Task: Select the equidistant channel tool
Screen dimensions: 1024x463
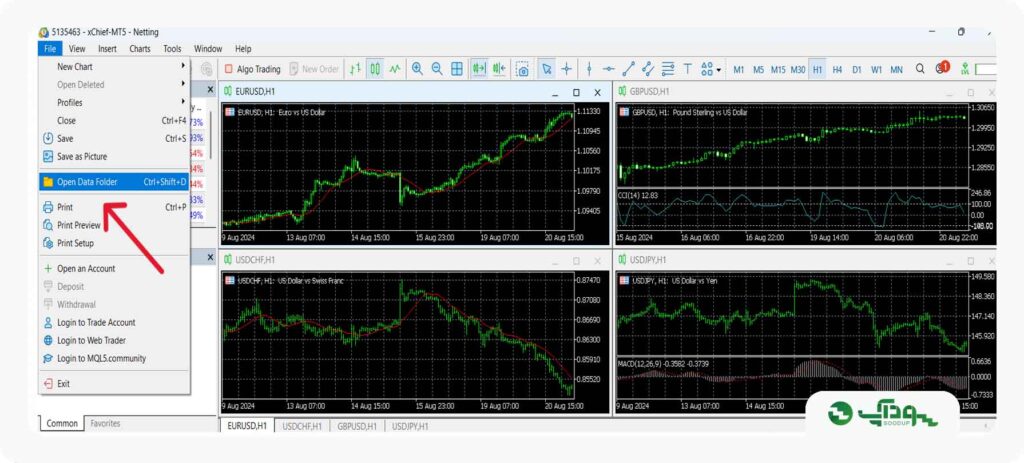Action: click(648, 69)
